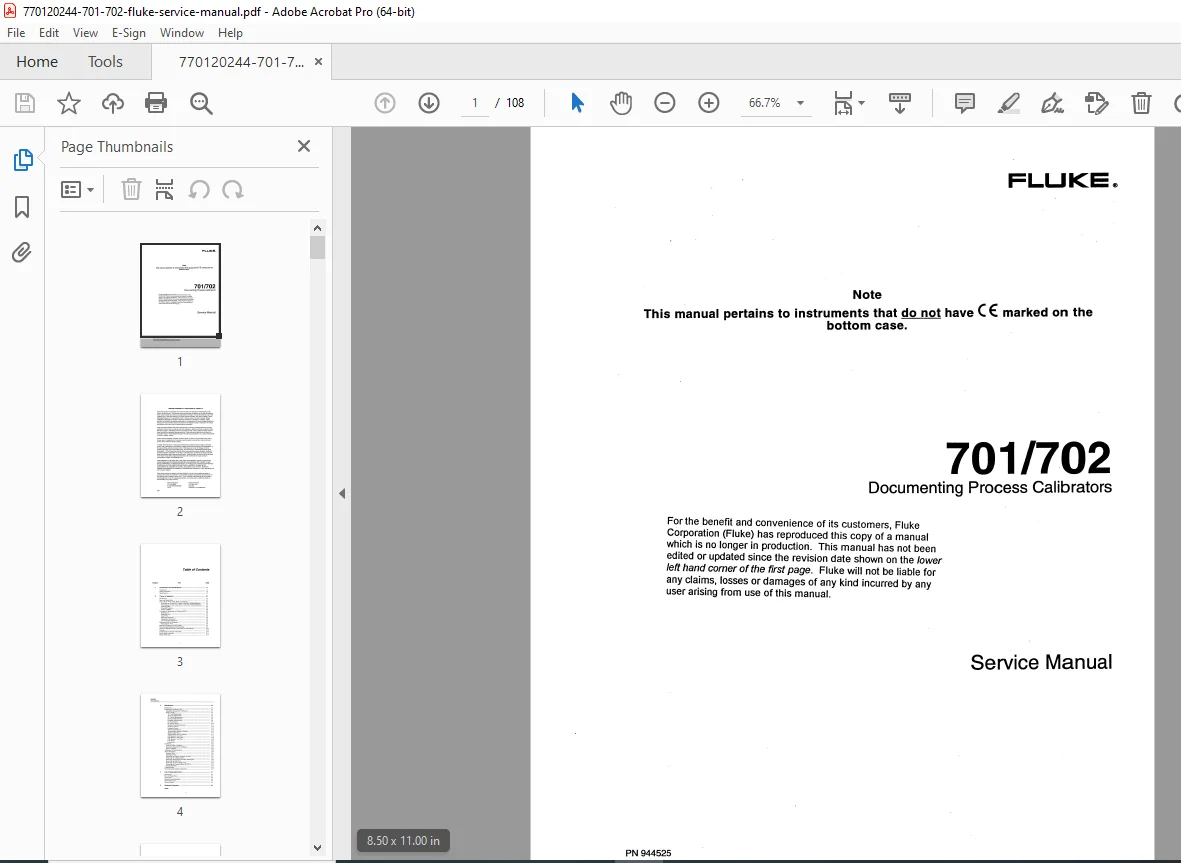Click the '701/702' title text
The width and height of the screenshot is (1181, 863).
click(1028, 458)
